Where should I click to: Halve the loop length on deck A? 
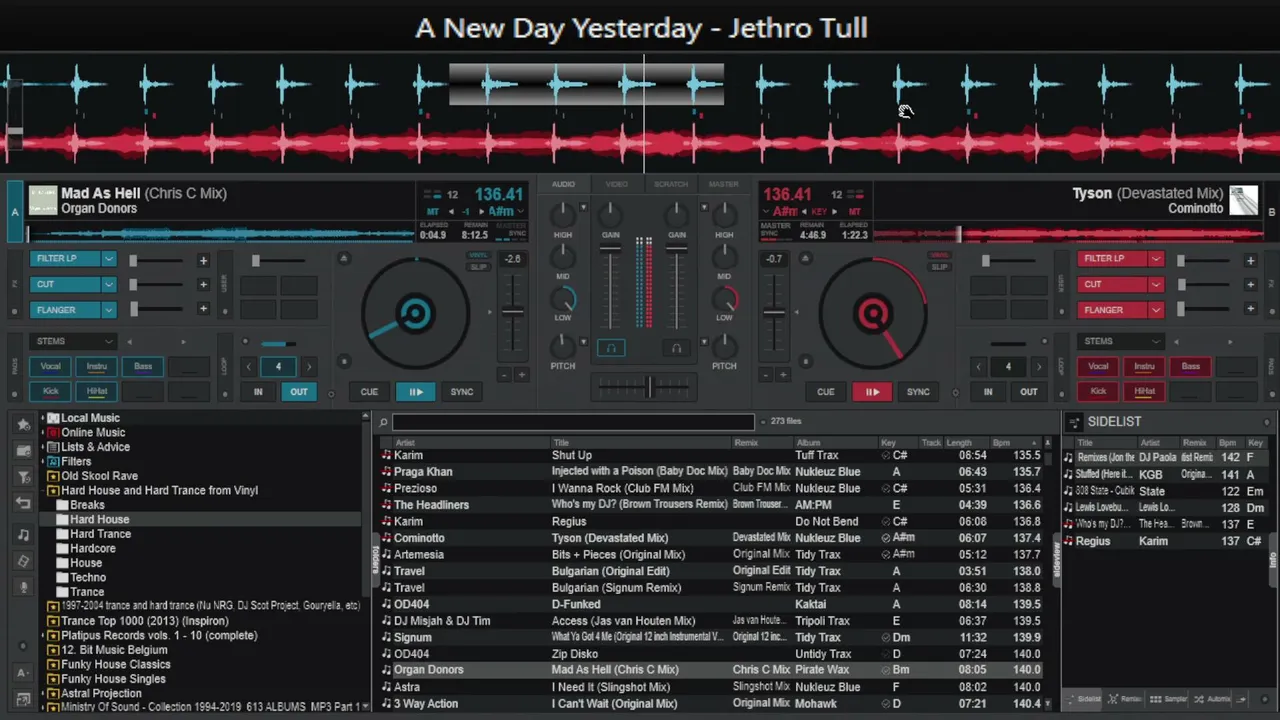(x=249, y=367)
